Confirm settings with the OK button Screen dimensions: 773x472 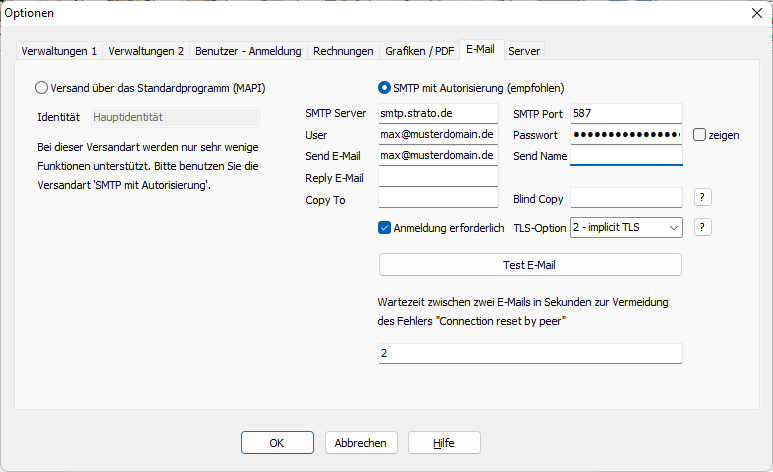[x=277, y=443]
